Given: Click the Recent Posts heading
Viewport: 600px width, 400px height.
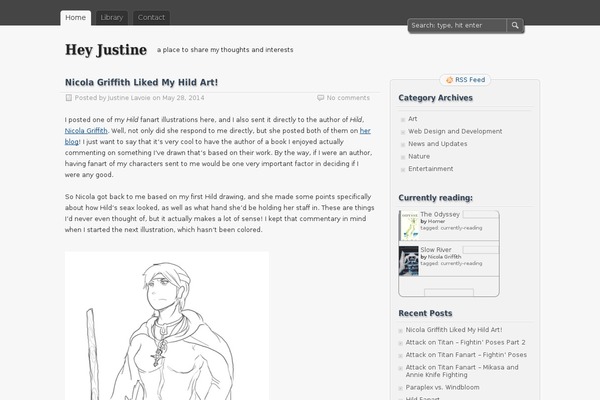Looking at the screenshot, I should pyautogui.click(x=425, y=313).
